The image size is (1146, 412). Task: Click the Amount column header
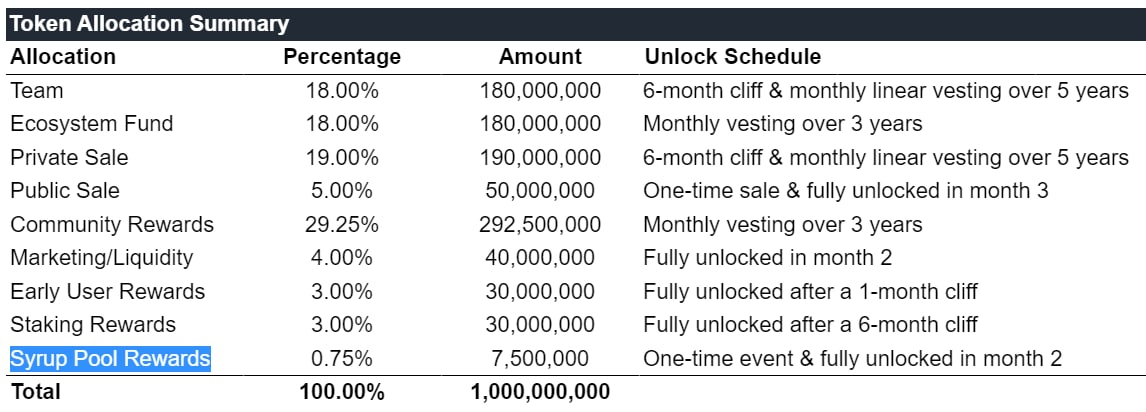point(540,57)
